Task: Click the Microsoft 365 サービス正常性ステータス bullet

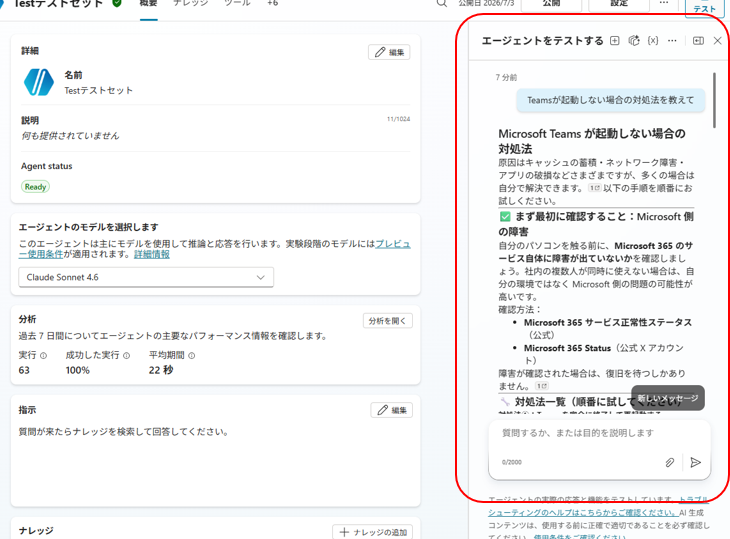Action: pyautogui.click(x=608, y=329)
